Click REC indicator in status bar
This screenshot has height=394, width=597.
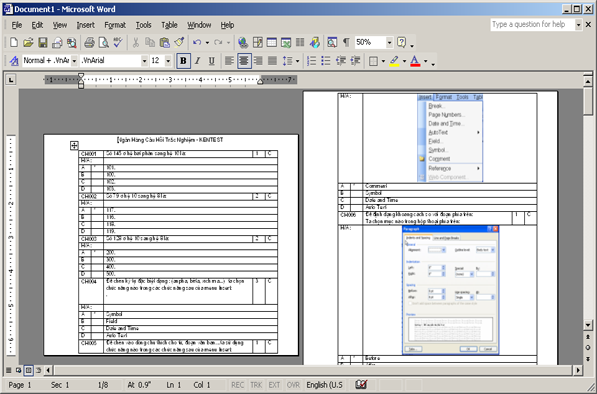pyautogui.click(x=237, y=385)
